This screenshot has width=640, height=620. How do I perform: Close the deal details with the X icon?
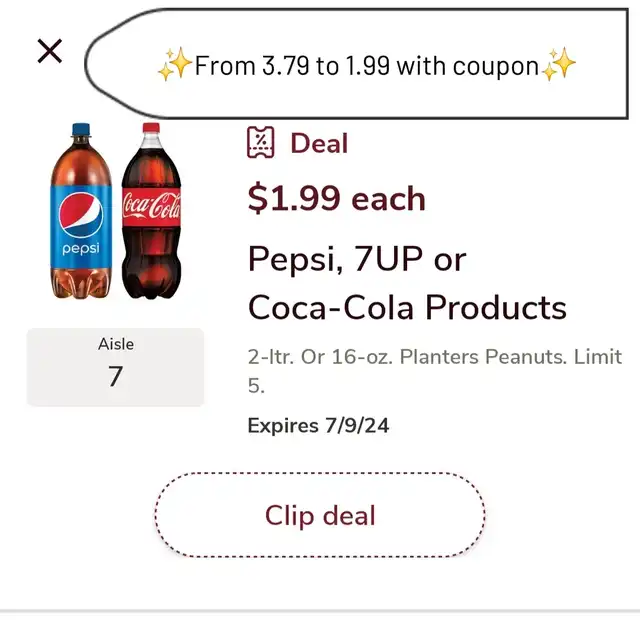pos(50,51)
